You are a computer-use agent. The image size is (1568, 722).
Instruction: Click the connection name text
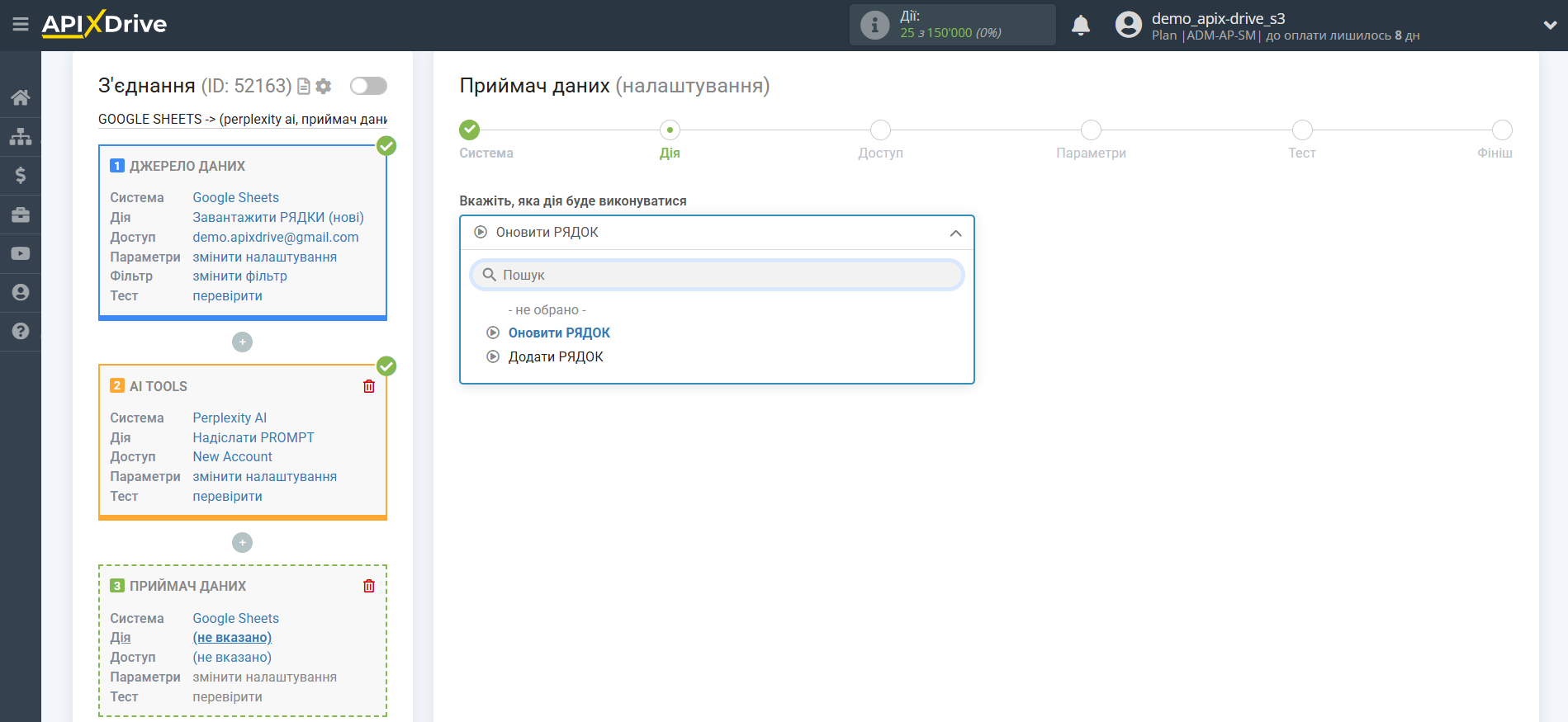(x=243, y=119)
